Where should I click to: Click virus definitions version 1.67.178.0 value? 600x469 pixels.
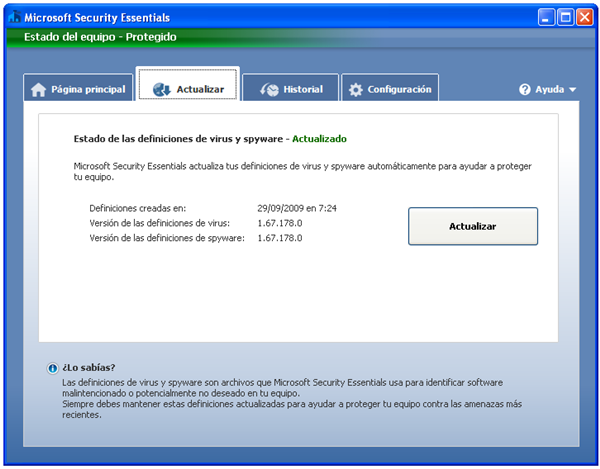click(280, 223)
